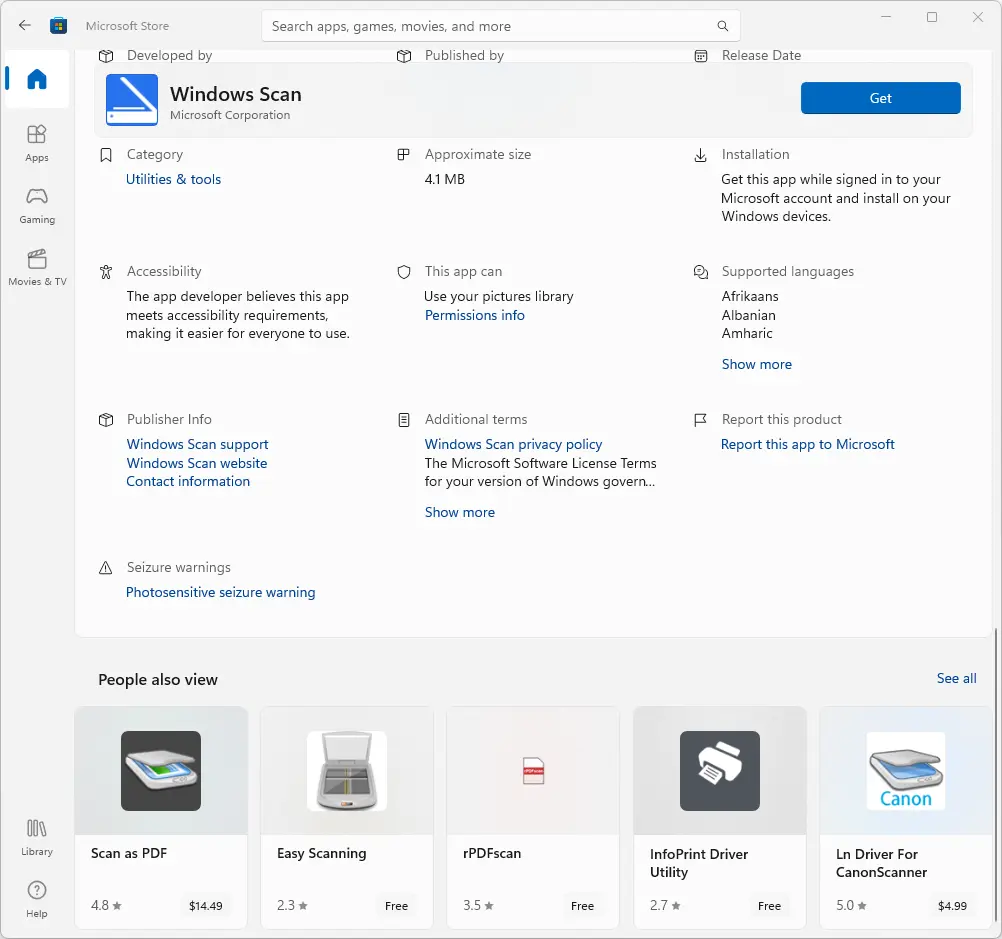Screen dimensions: 1002x939
Task: Open the Scan as PDF thumbnail
Action: 160,770
